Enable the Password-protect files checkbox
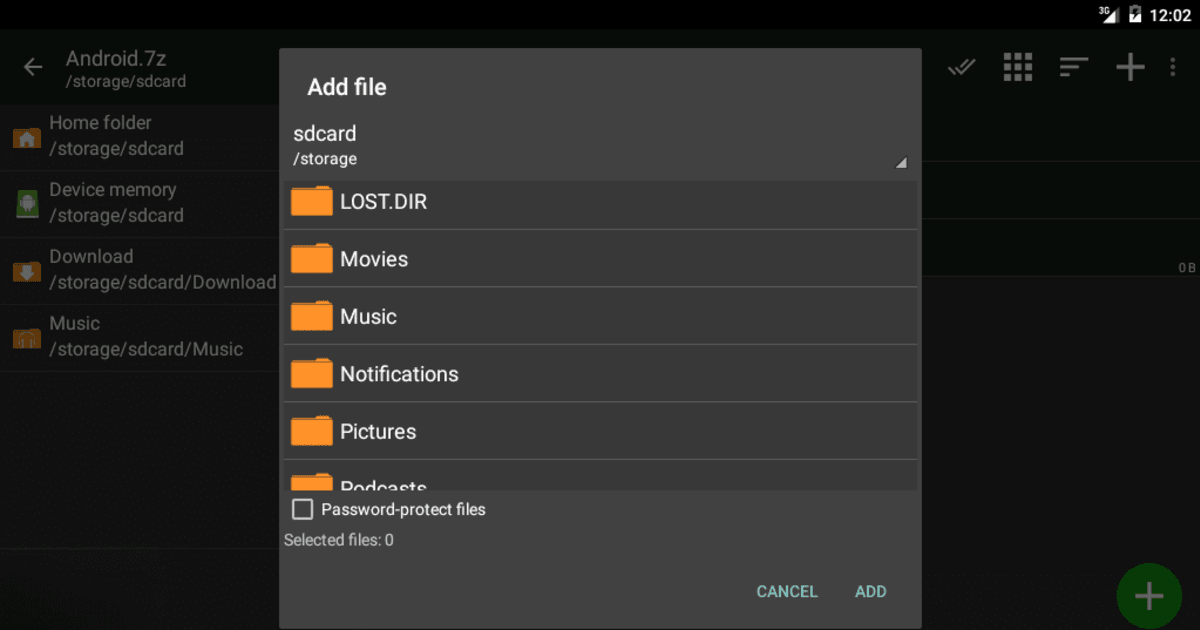Viewport: 1200px width, 630px height. click(x=302, y=509)
